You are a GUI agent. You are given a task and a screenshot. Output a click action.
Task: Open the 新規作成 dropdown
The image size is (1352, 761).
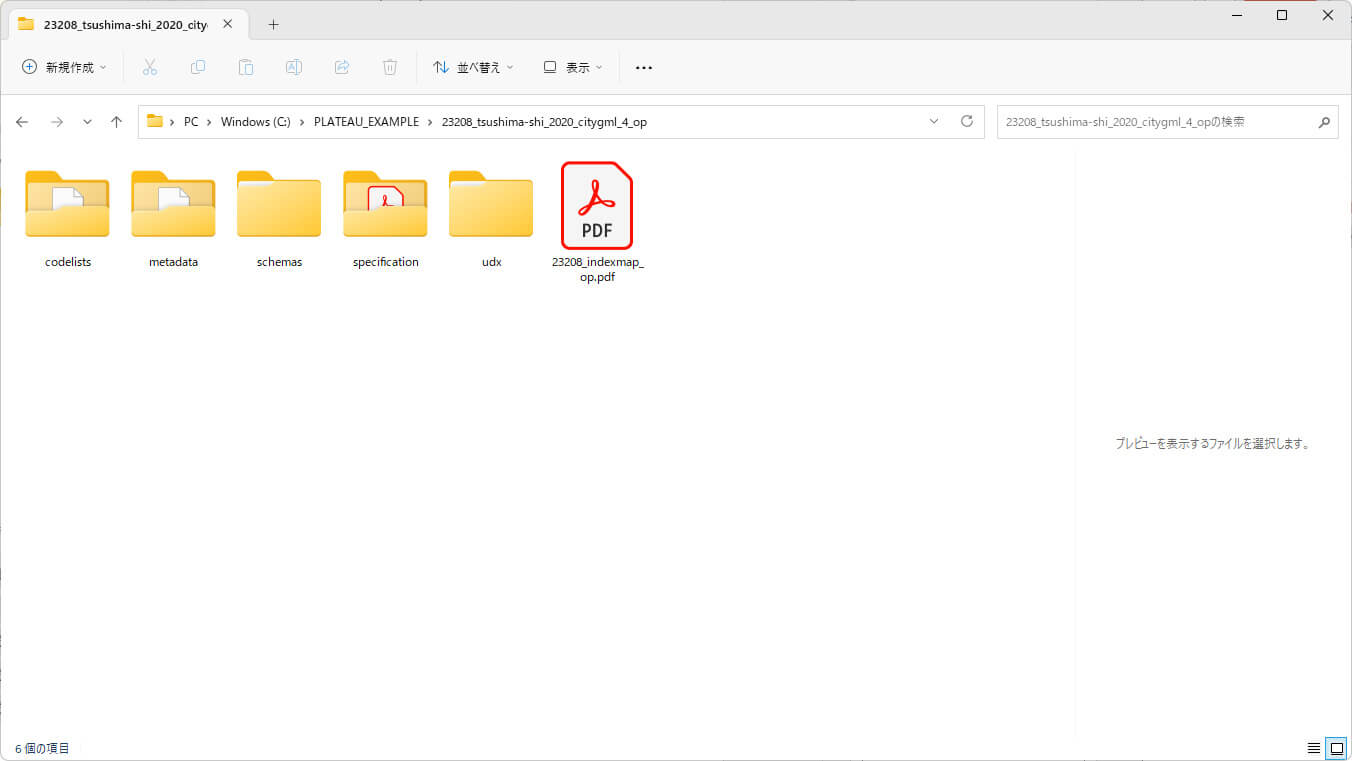64,67
